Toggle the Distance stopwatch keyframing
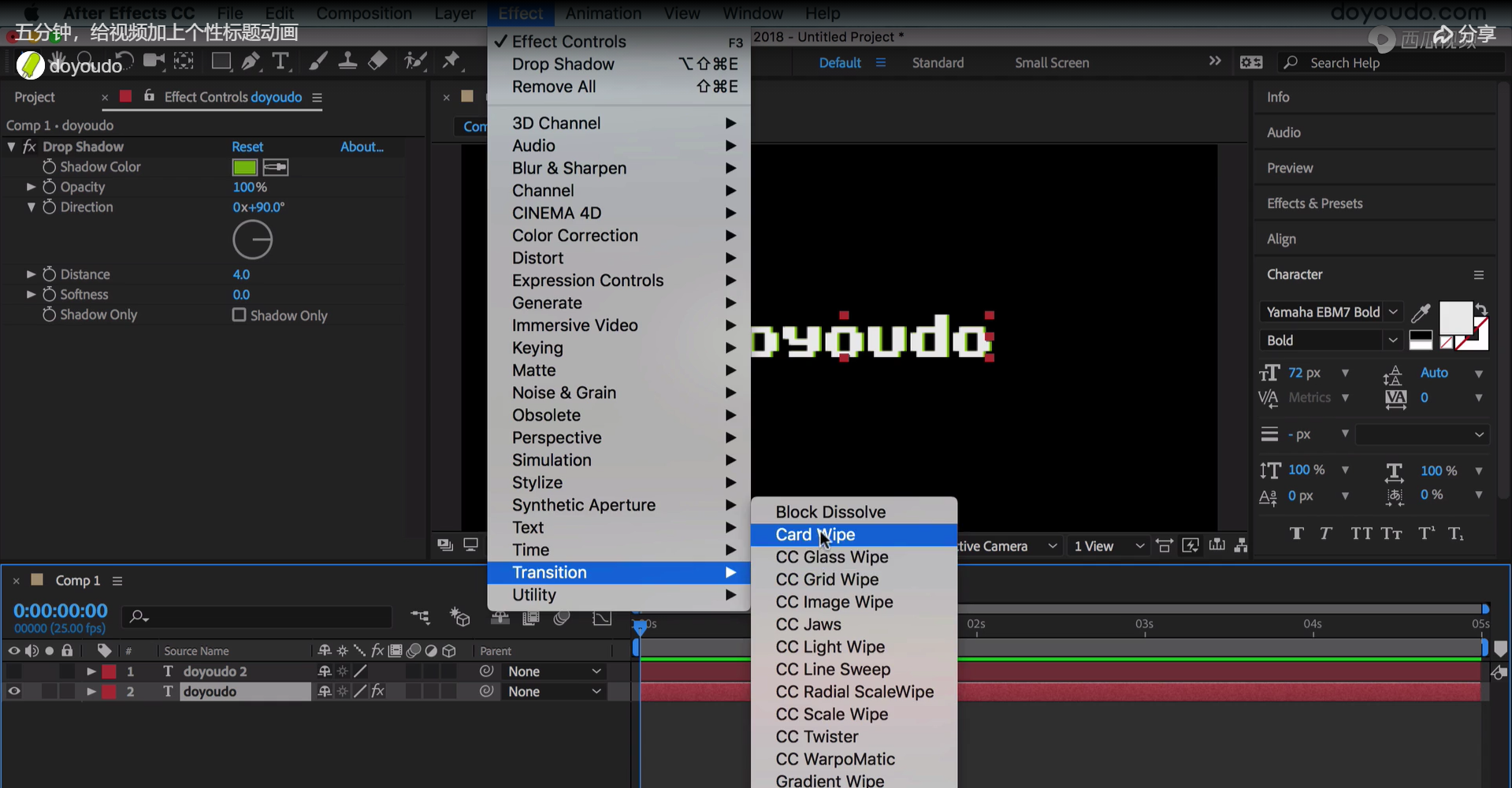1512x788 pixels. click(49, 273)
